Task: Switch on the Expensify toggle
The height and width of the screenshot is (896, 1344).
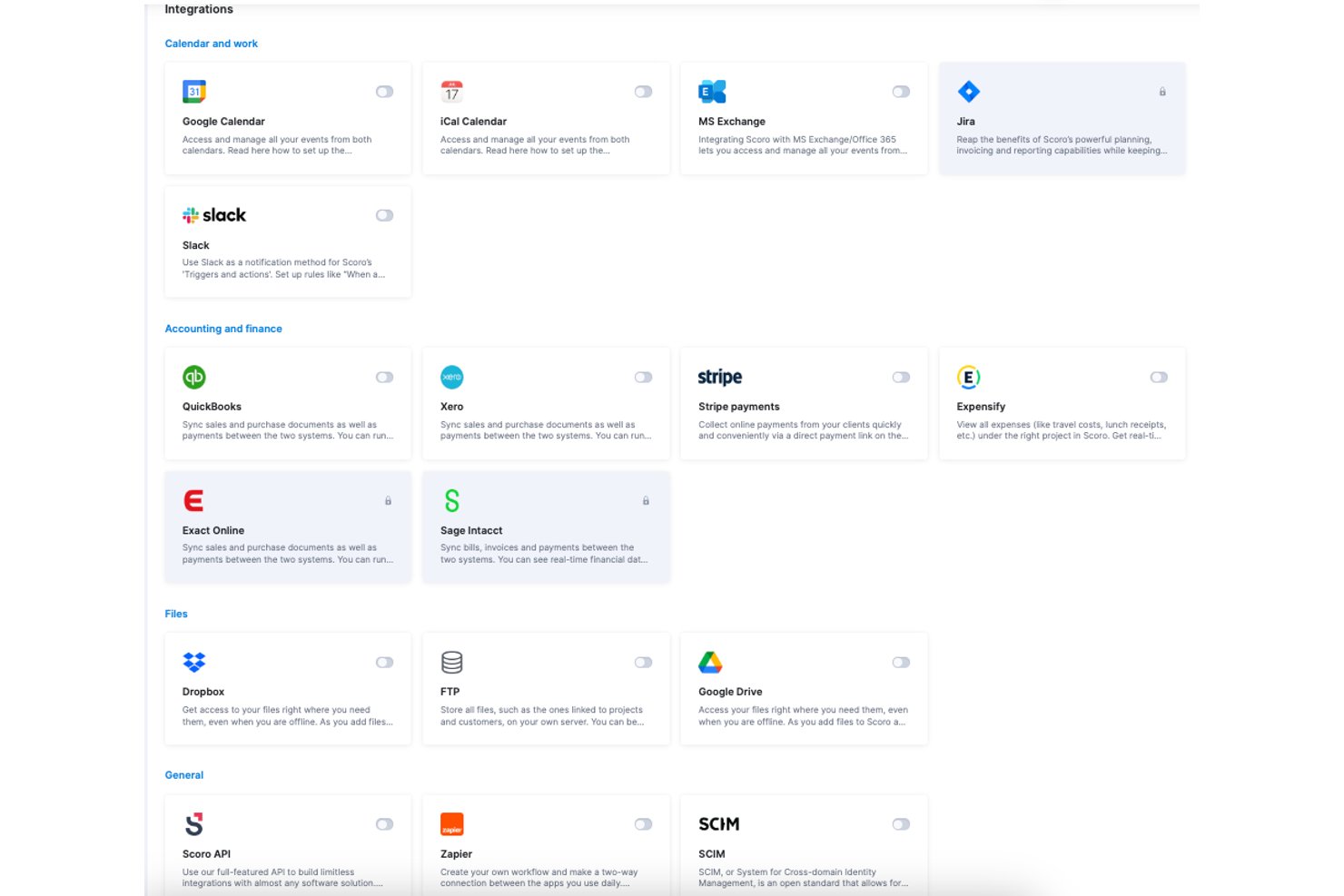Action: 1159,377
